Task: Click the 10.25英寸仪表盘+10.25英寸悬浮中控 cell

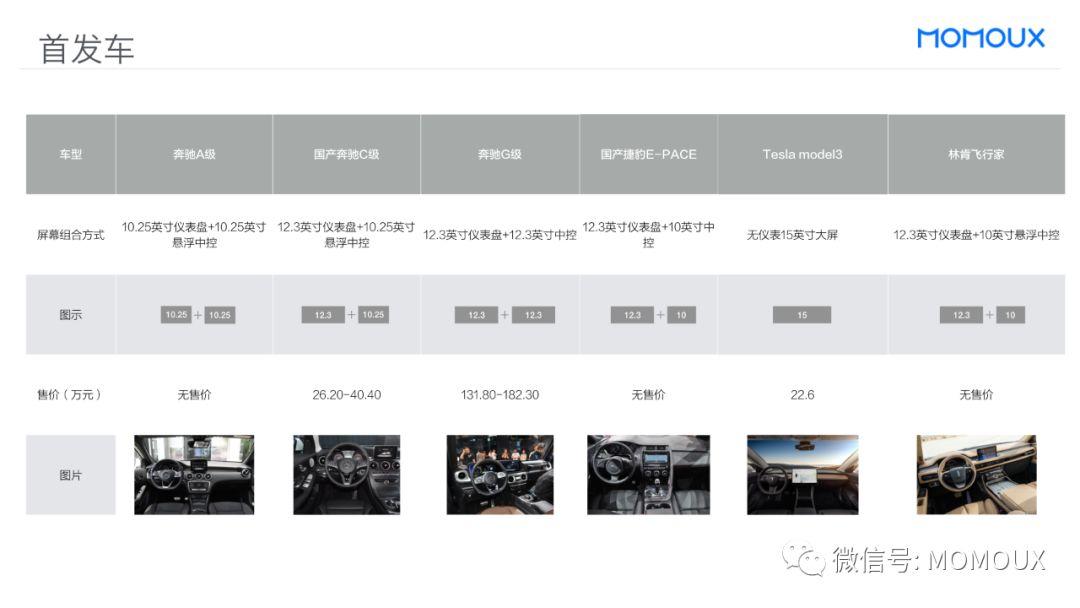Action: coord(194,235)
